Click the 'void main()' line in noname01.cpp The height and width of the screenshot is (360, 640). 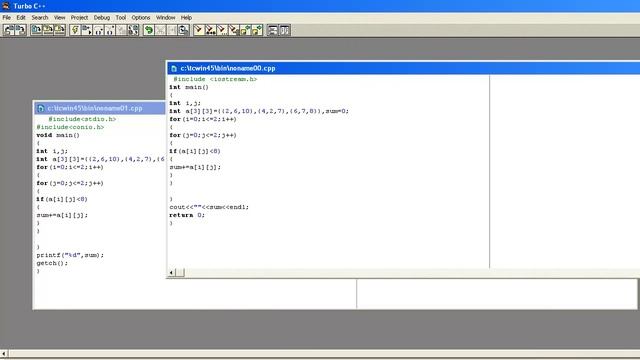58,135
